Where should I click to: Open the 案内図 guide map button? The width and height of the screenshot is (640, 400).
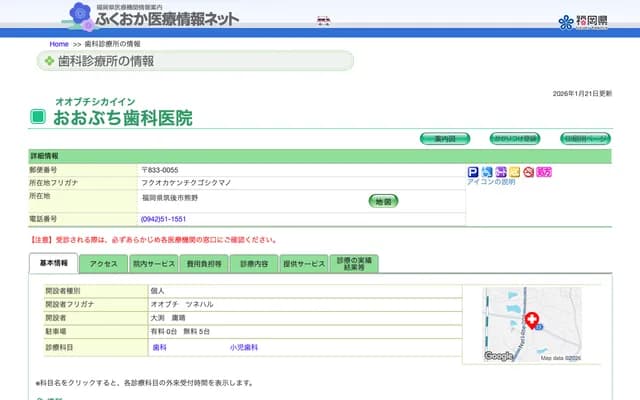coord(444,138)
